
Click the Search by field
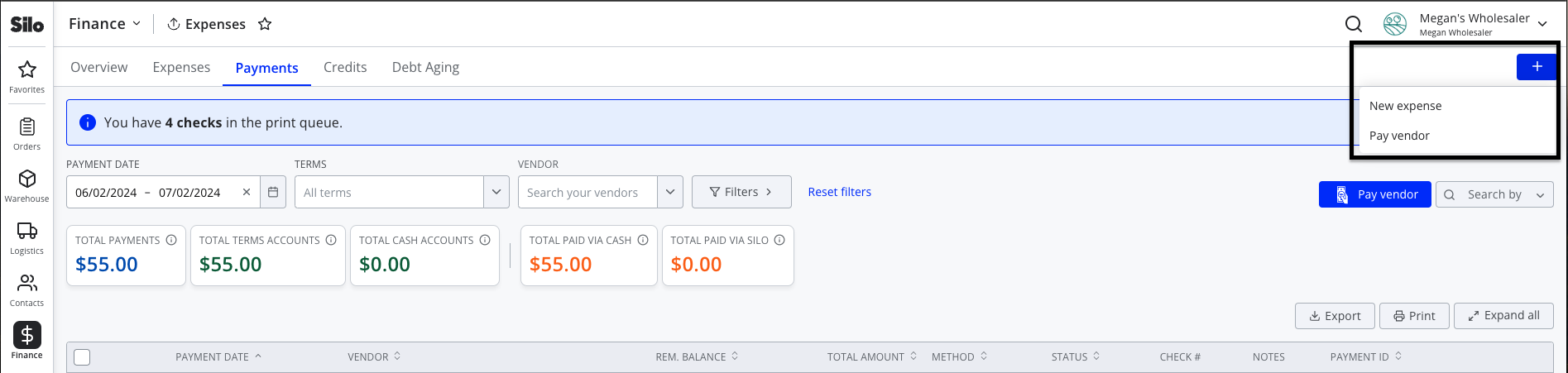(x=1494, y=194)
